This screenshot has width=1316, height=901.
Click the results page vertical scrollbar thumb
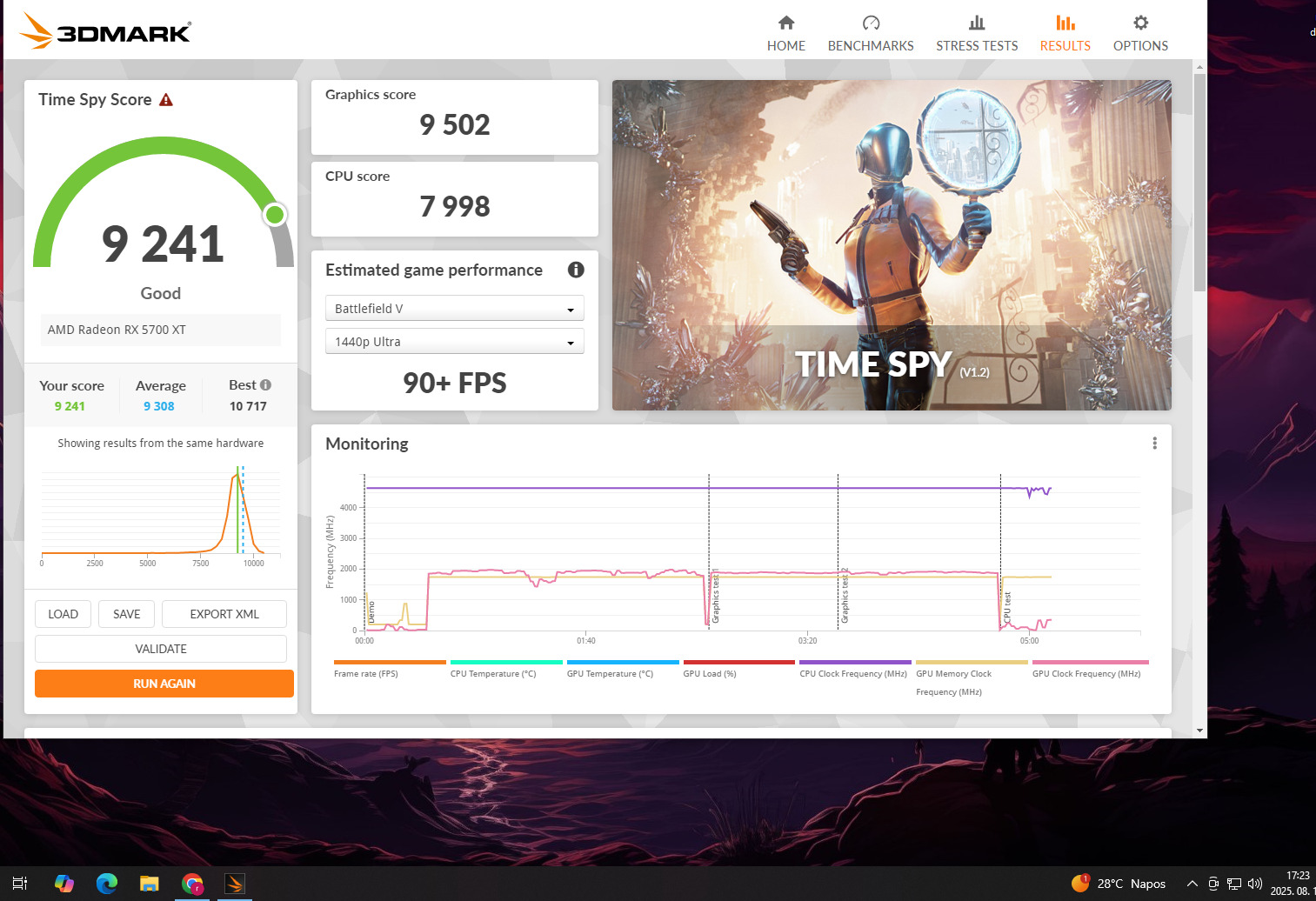pyautogui.click(x=1200, y=183)
